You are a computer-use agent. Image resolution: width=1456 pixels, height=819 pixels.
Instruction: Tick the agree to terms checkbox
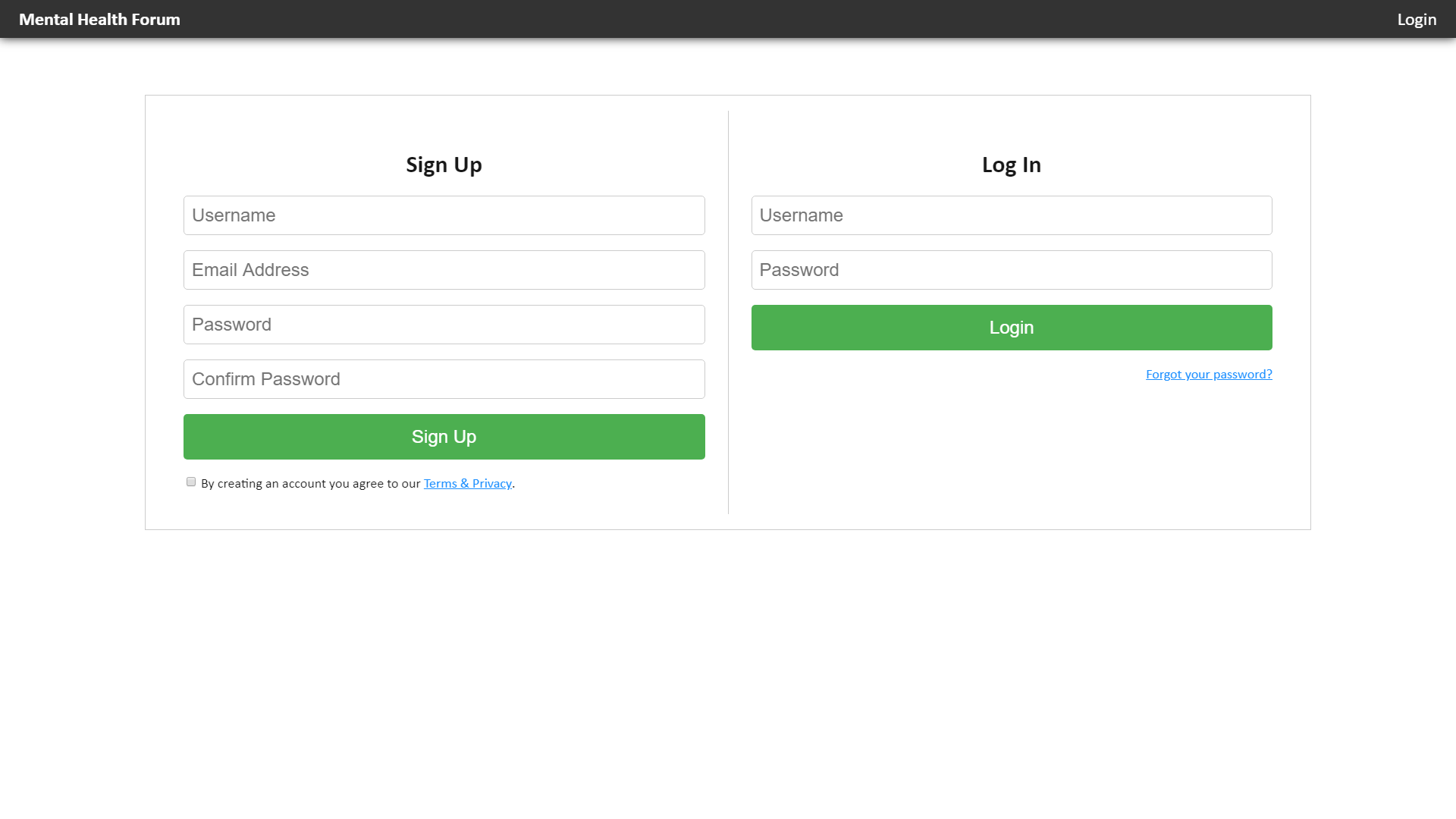[191, 482]
